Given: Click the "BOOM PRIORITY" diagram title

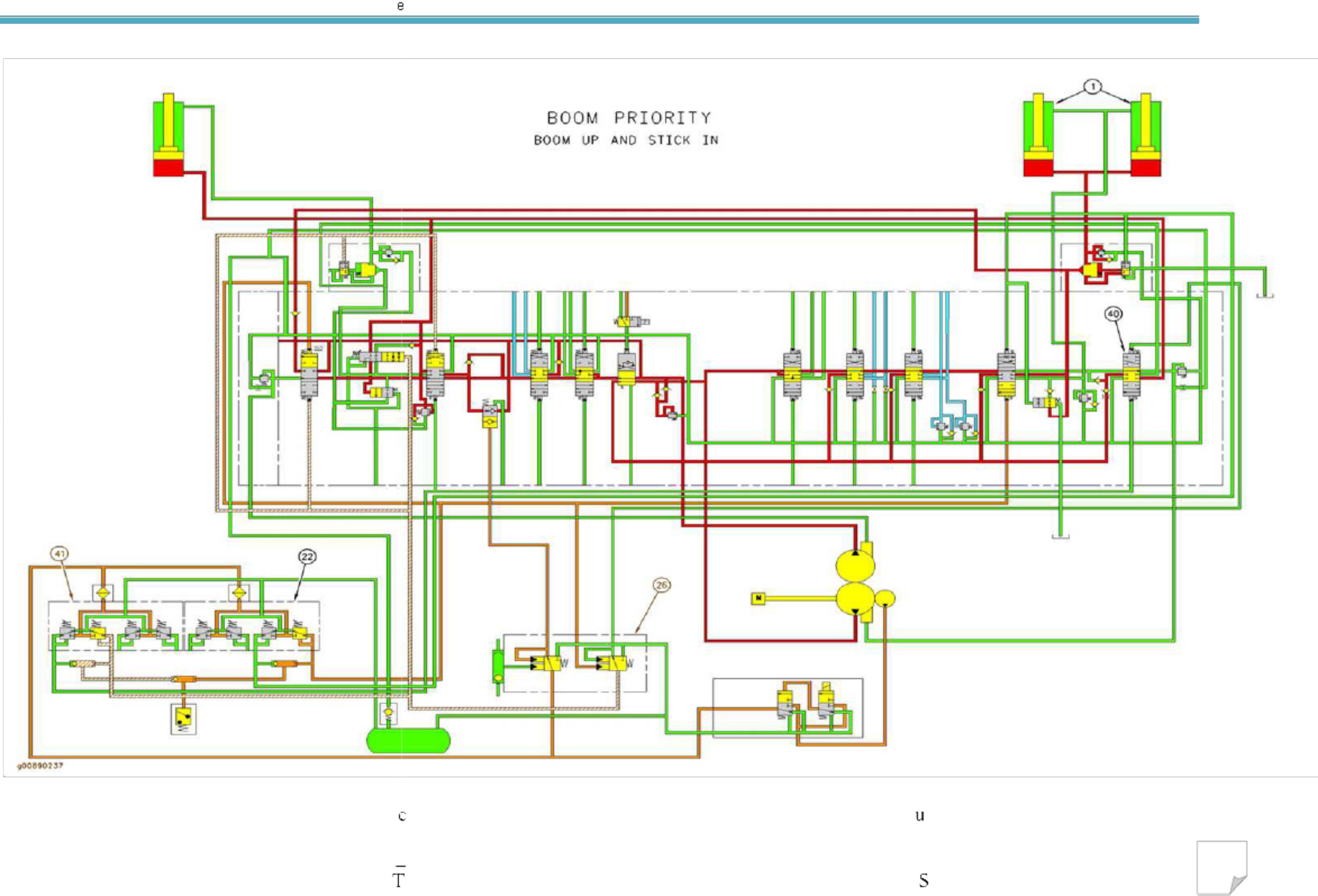Looking at the screenshot, I should coord(629,118).
